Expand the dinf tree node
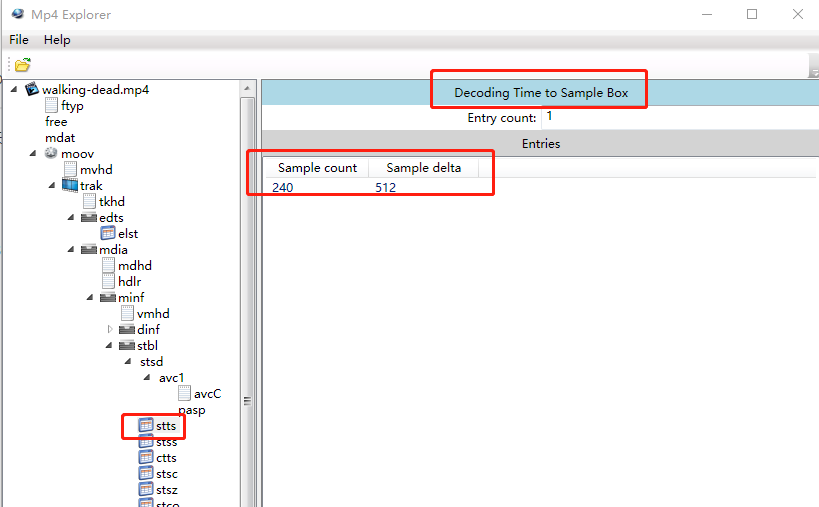This screenshot has width=819, height=507. coord(110,330)
